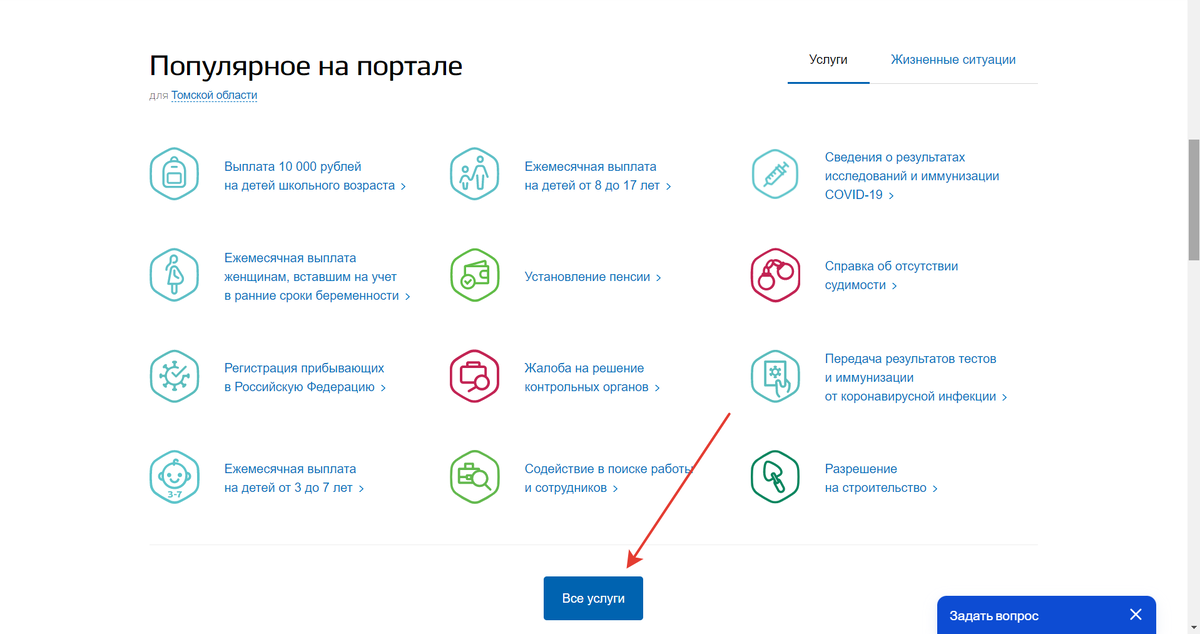Open Передача результатов тестов и иммунизации link
This screenshot has height=634, width=1200.
[915, 378]
